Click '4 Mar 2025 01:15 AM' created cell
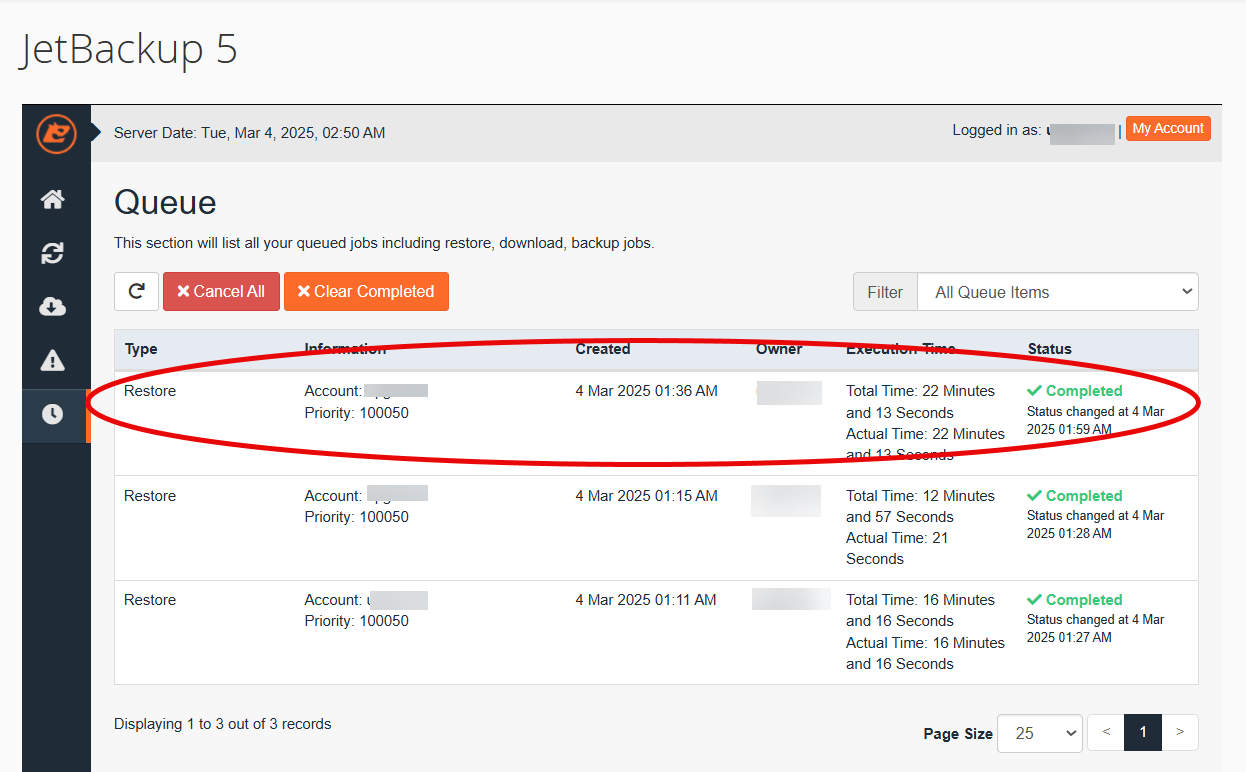This screenshot has width=1246, height=772. [x=647, y=496]
